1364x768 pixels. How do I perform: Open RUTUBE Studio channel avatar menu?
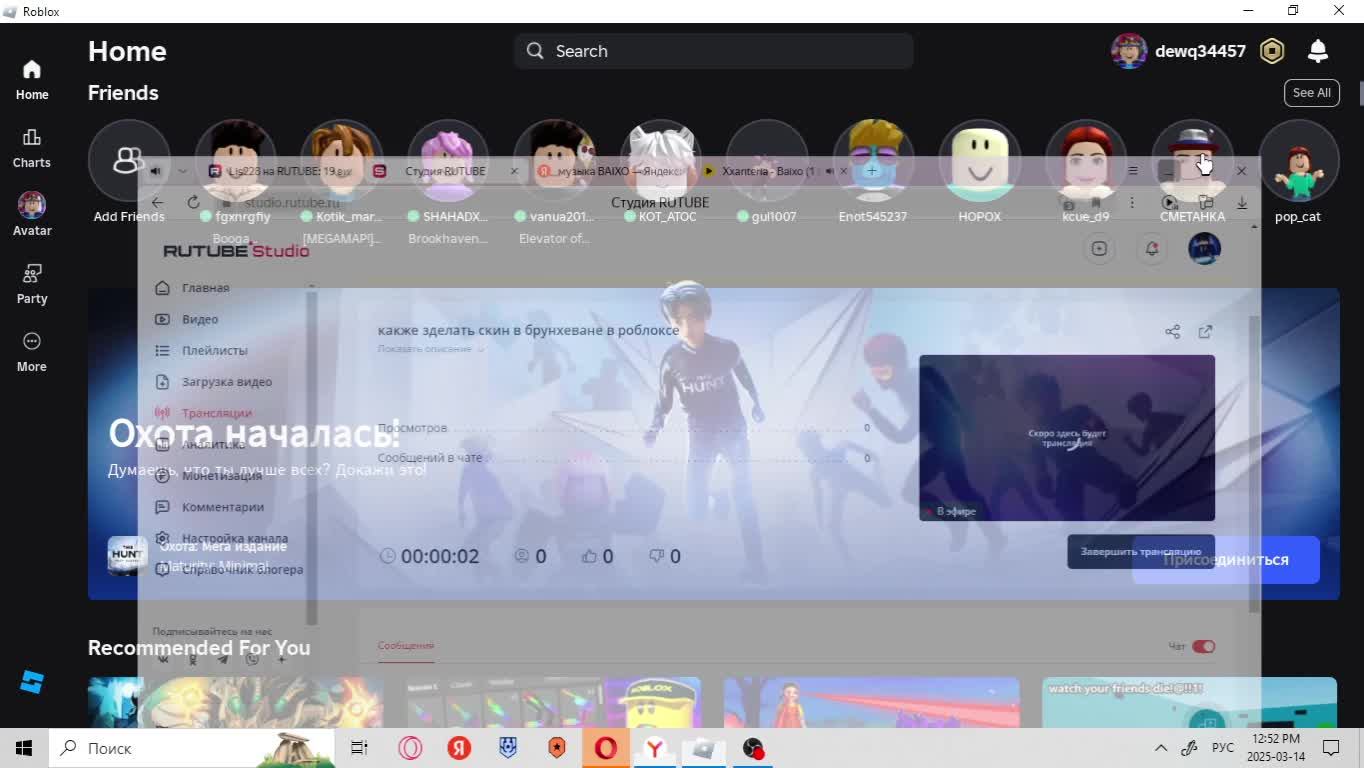click(1204, 249)
